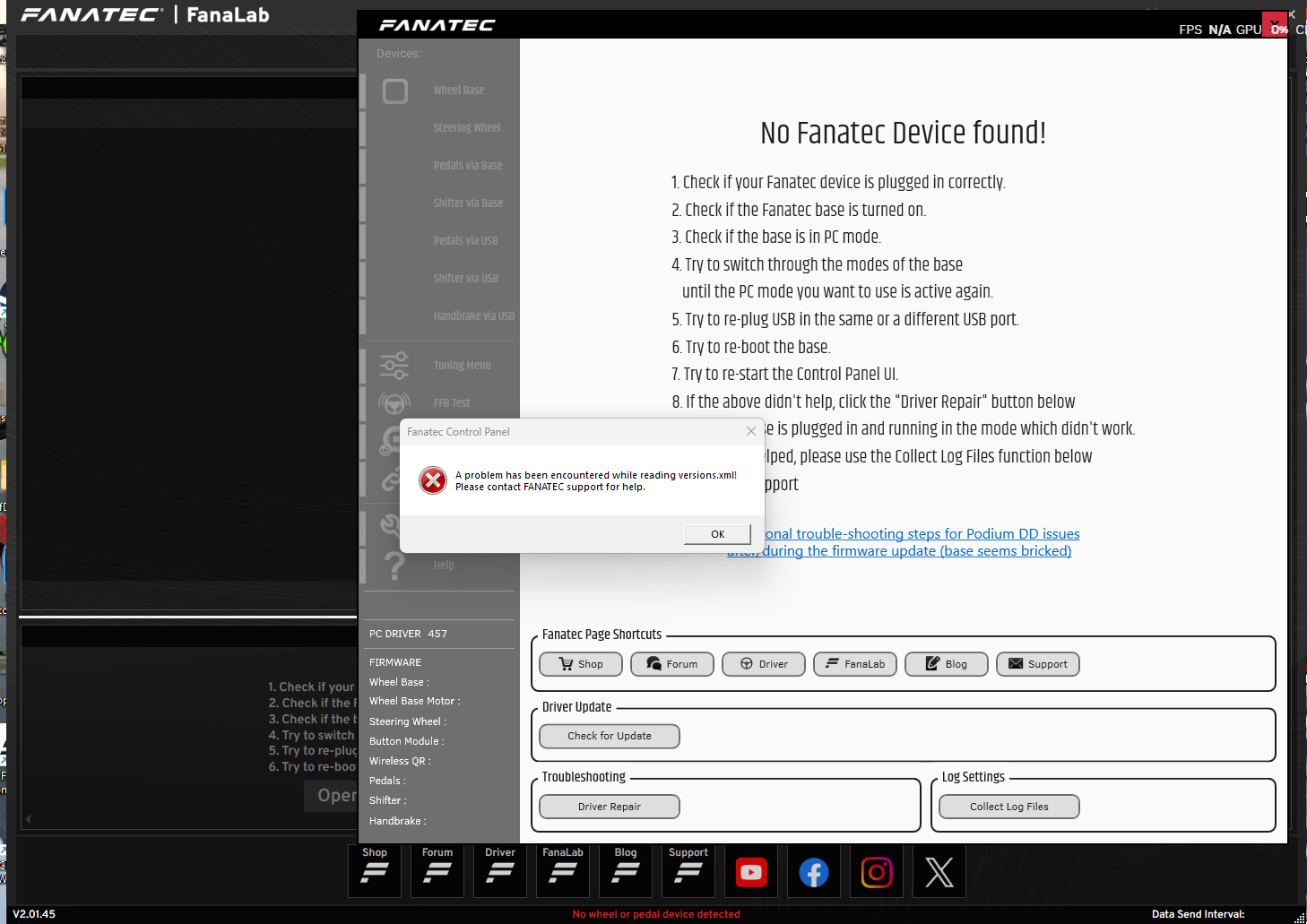Open the Driver tile in the FanaLab bottom bar
The height and width of the screenshot is (924, 1307).
[x=500, y=870]
